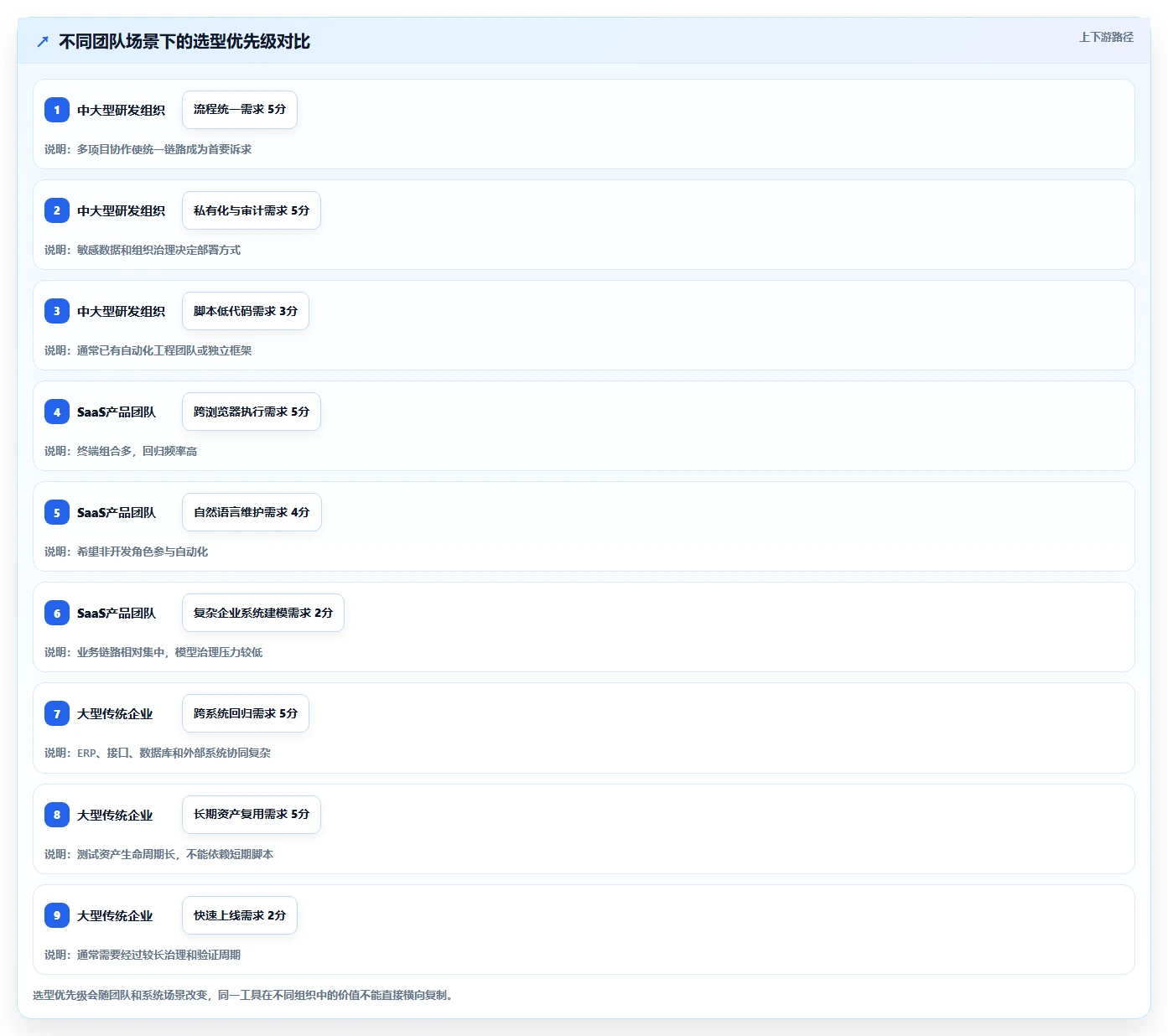Click the title 不同团队场景下的选型优先级对比
This screenshot has height=1036, width=1168.
pyautogui.click(x=184, y=42)
